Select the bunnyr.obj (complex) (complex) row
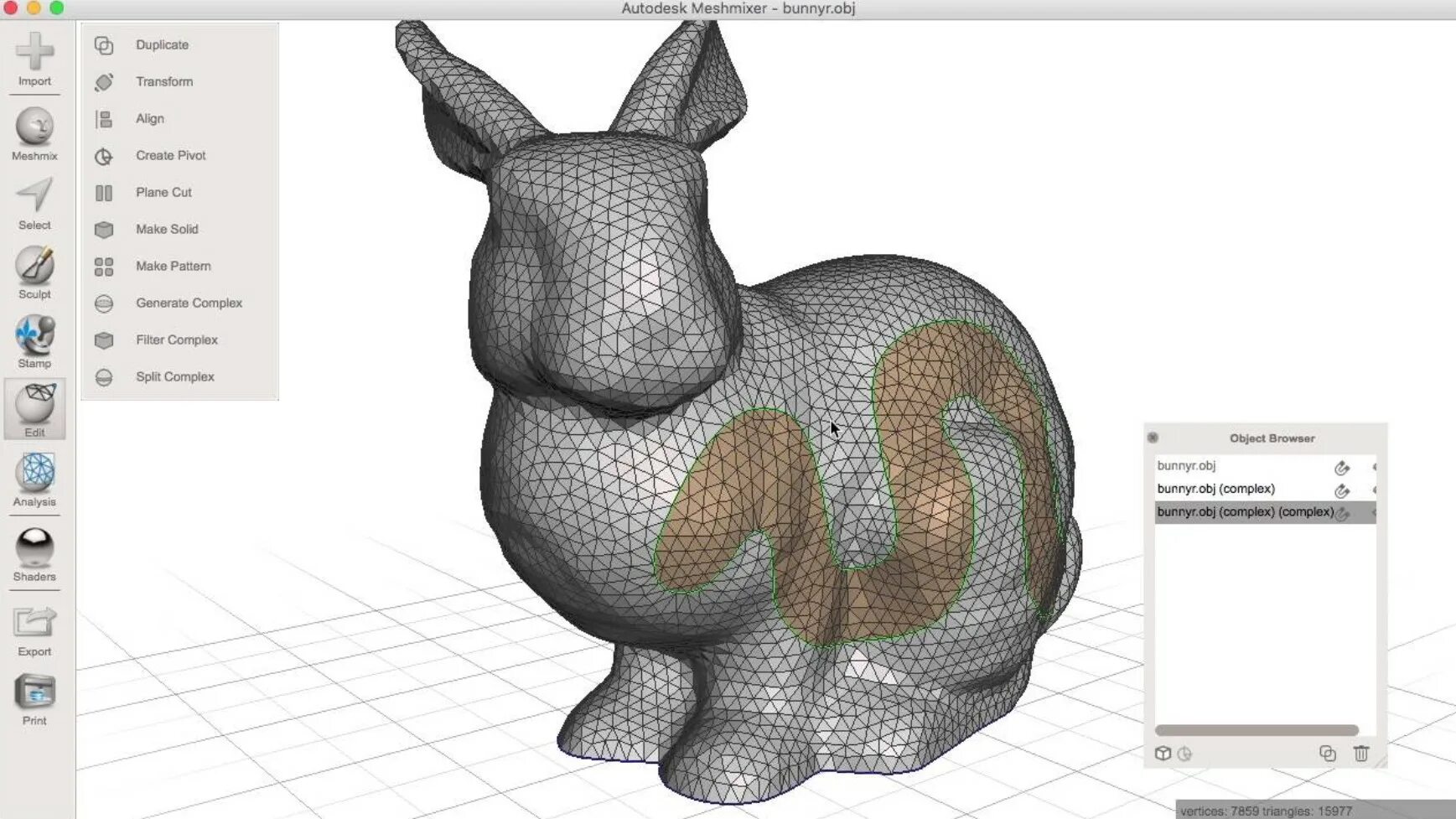Screen dimensions: 1456x819 tap(1265, 512)
